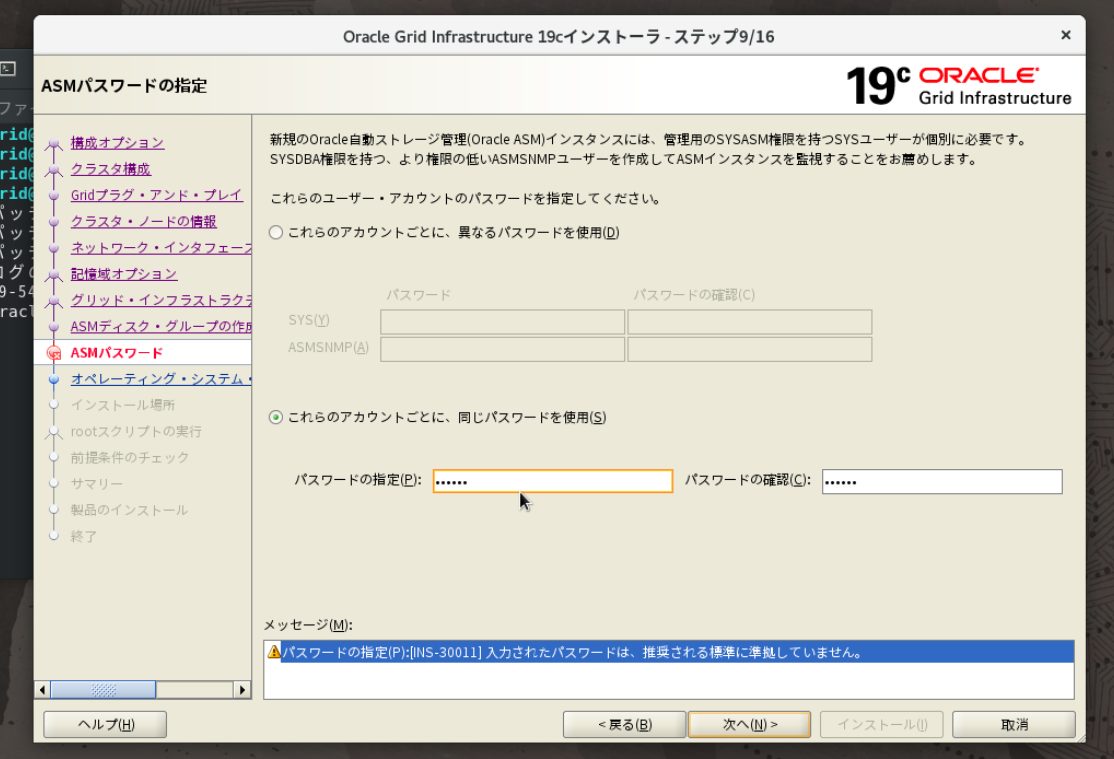Viewport: 1114px width, 759px height.
Task: Click the red ASMパスワード step icon
Action: (53, 352)
